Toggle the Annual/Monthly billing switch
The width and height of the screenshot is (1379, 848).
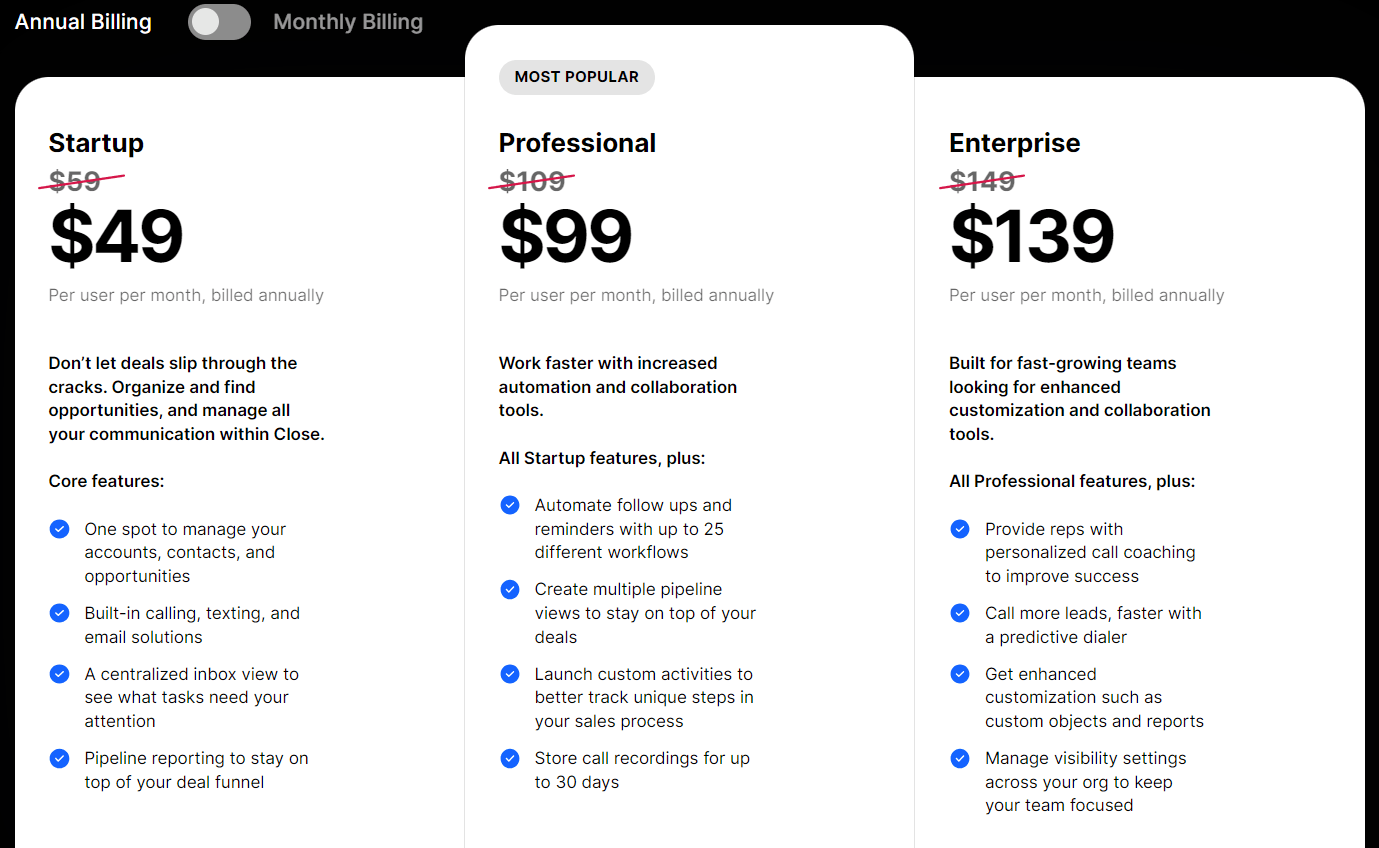coord(219,22)
